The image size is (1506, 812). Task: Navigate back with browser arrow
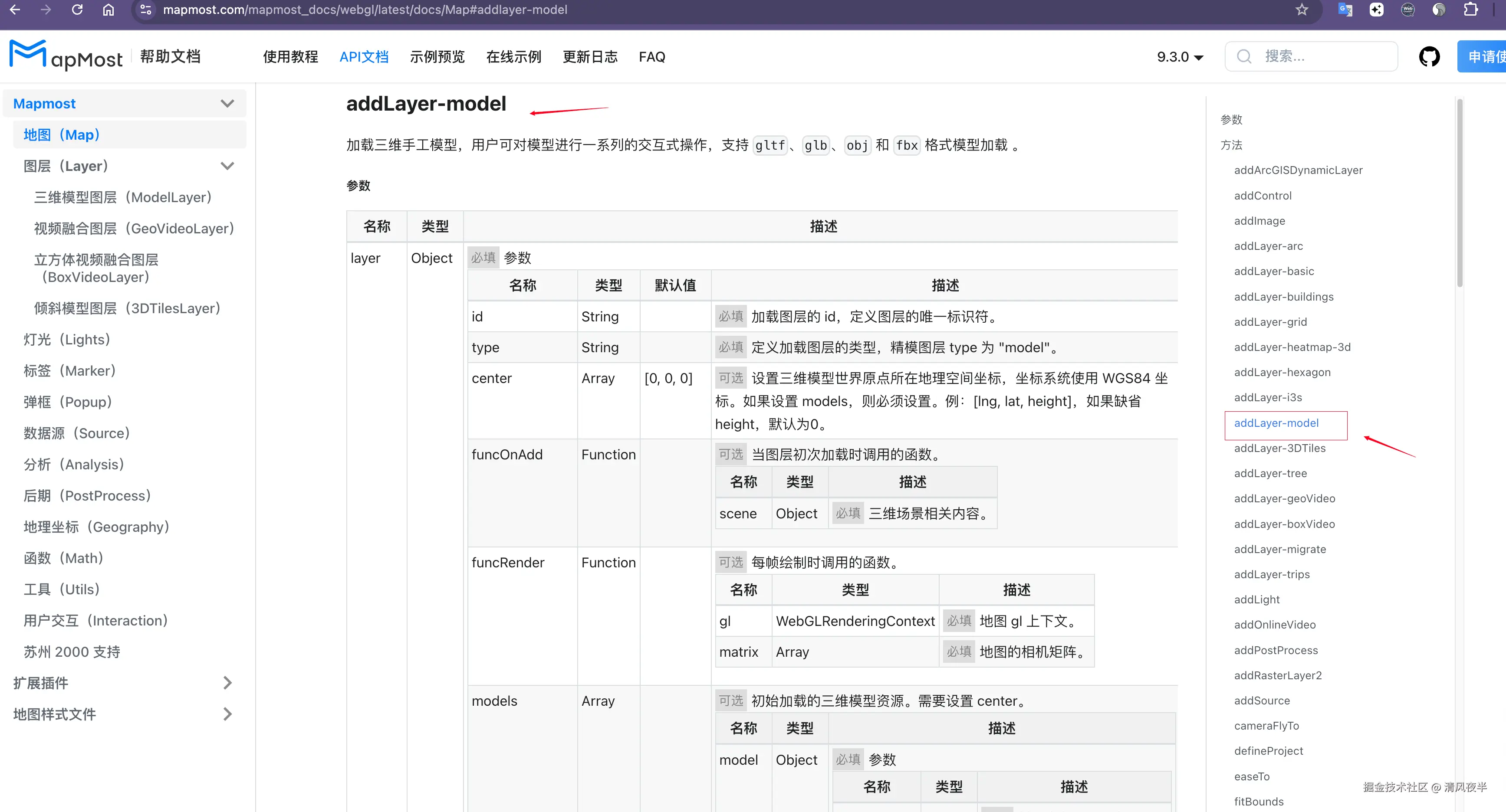click(15, 10)
